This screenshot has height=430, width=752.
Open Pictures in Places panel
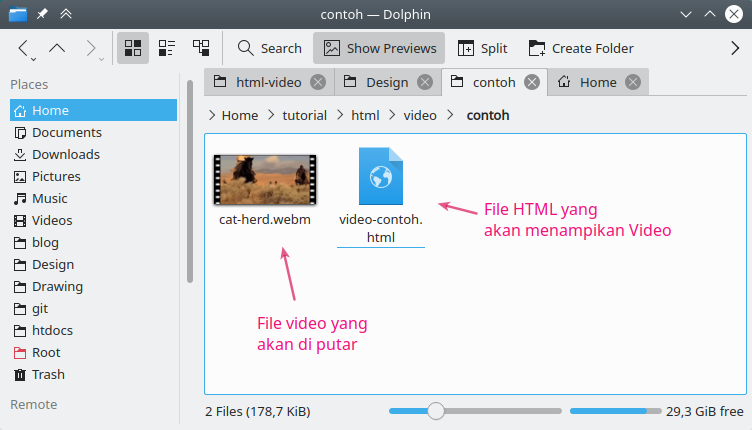tap(94, 176)
